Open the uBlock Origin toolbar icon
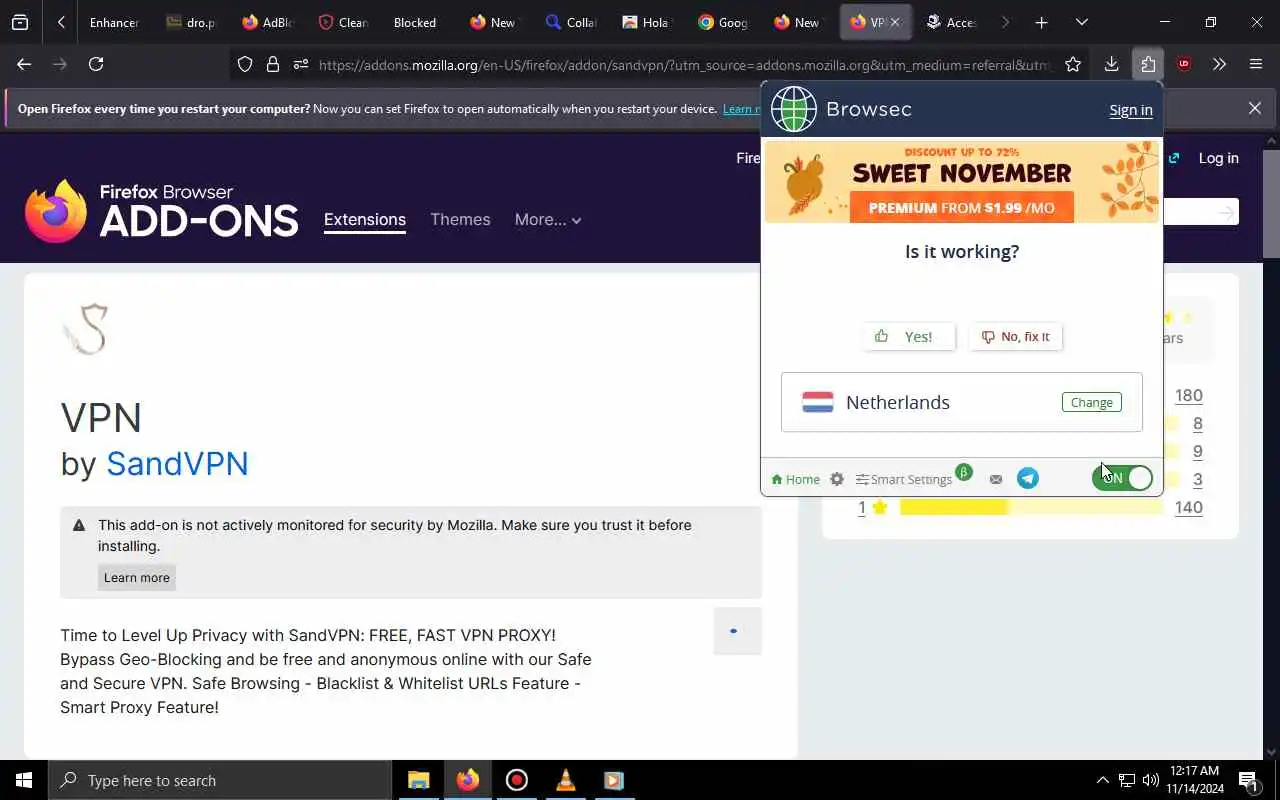Image resolution: width=1280 pixels, height=800 pixels. click(1184, 64)
